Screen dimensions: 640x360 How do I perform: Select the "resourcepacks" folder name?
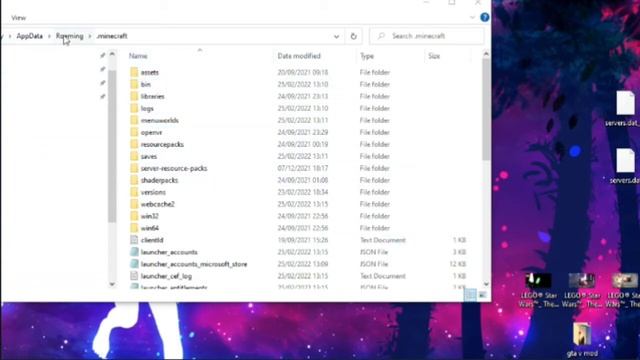[162, 144]
